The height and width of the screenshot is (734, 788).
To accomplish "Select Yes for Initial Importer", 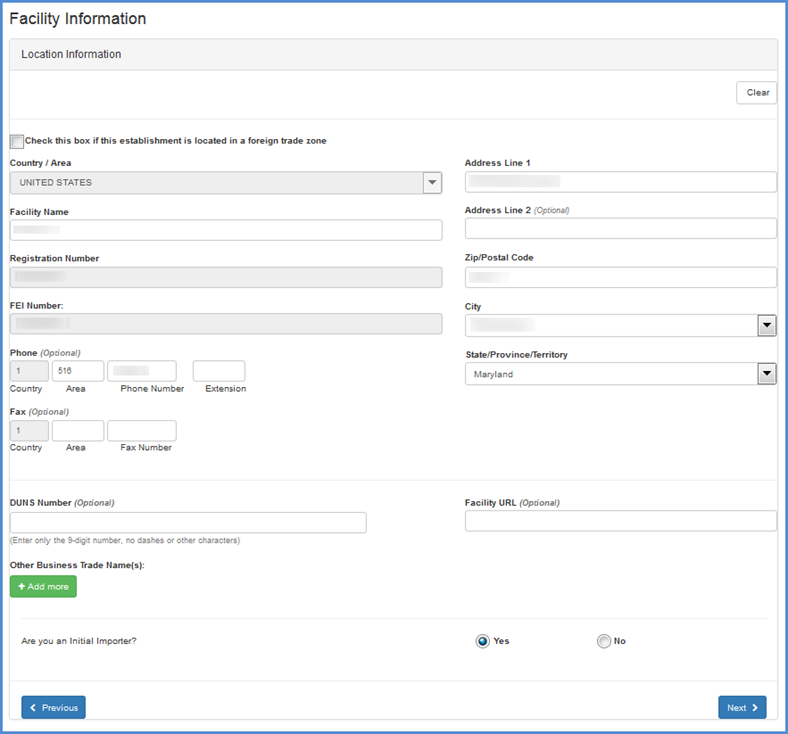I will (483, 641).
